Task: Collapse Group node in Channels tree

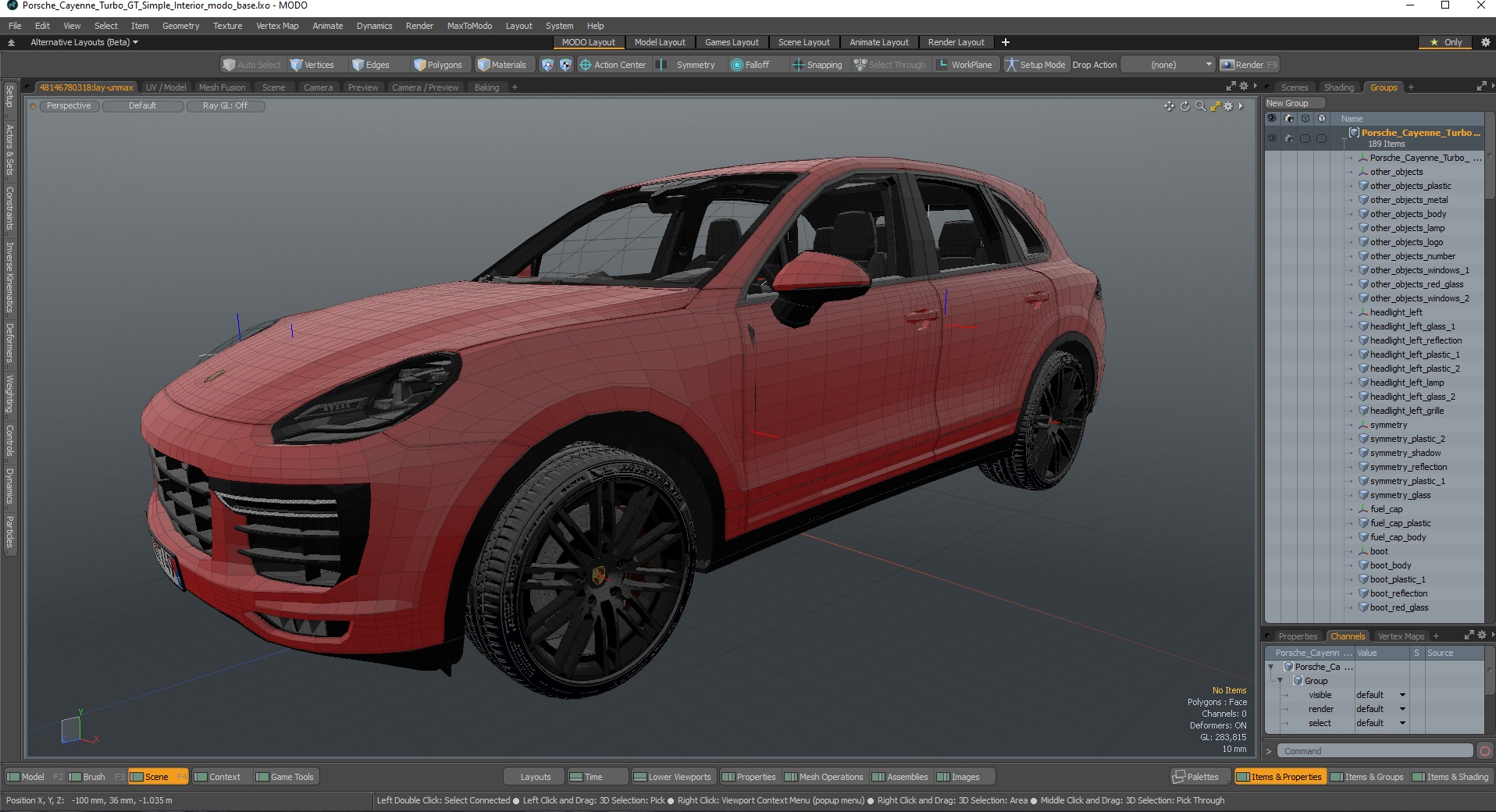Action: click(x=1281, y=681)
